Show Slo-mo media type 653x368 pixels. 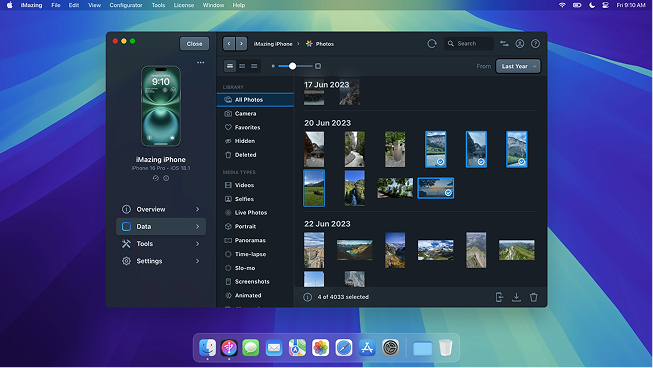point(255,268)
